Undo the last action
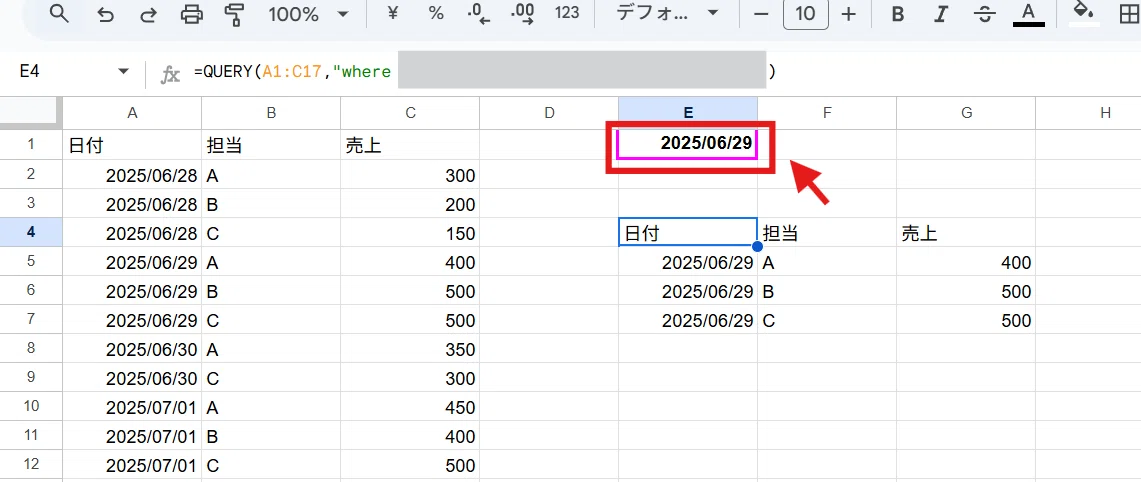Viewport: 1141px width, 482px height. (106, 14)
